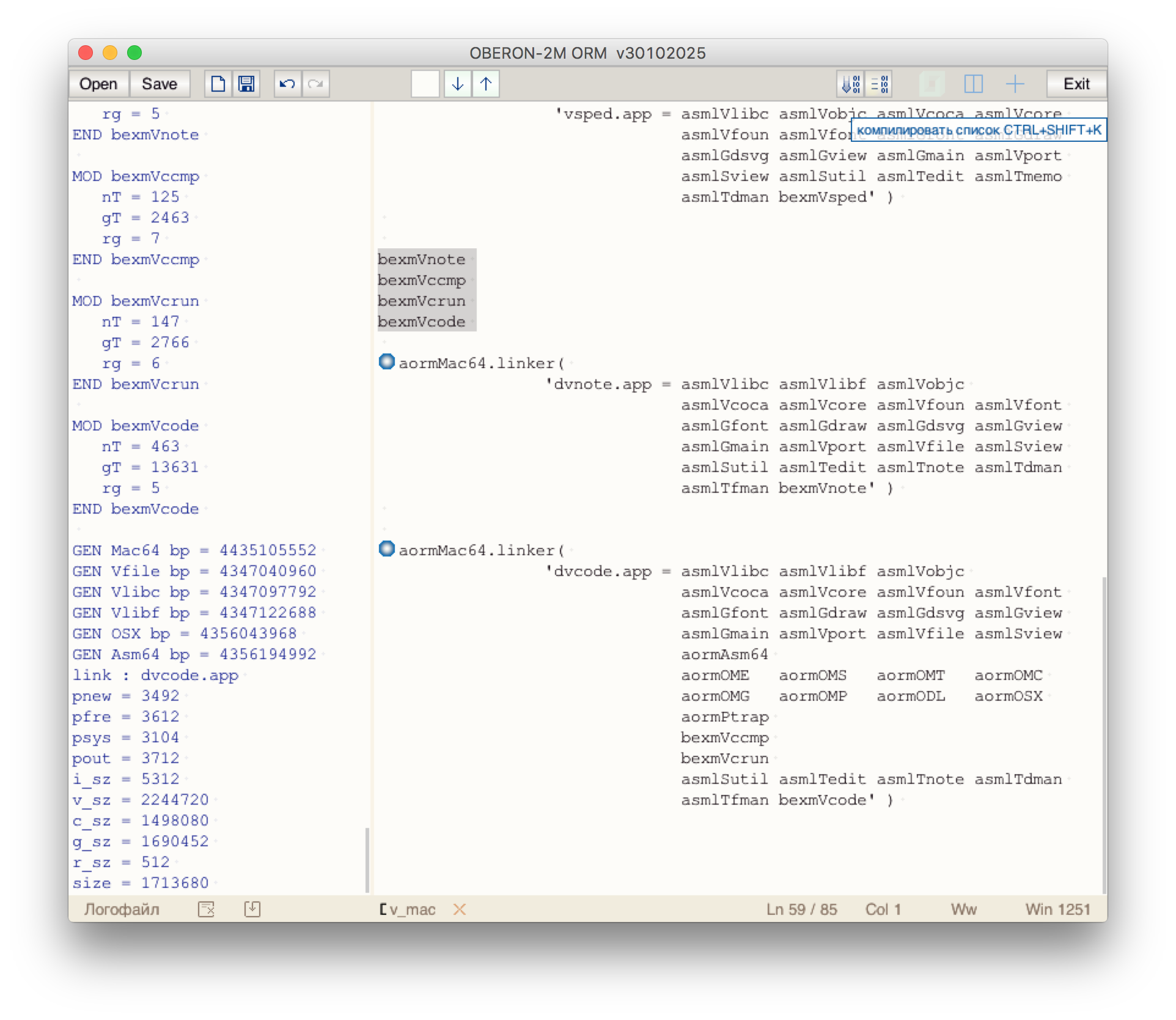Screen dimensions: 1176x1020
Task: Run the dvnote.app linker command marker
Action: [386, 362]
